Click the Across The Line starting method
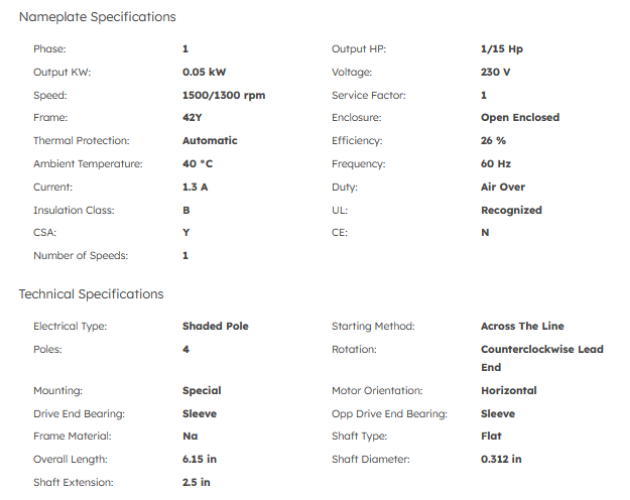The height and width of the screenshot is (500, 630). click(522, 326)
